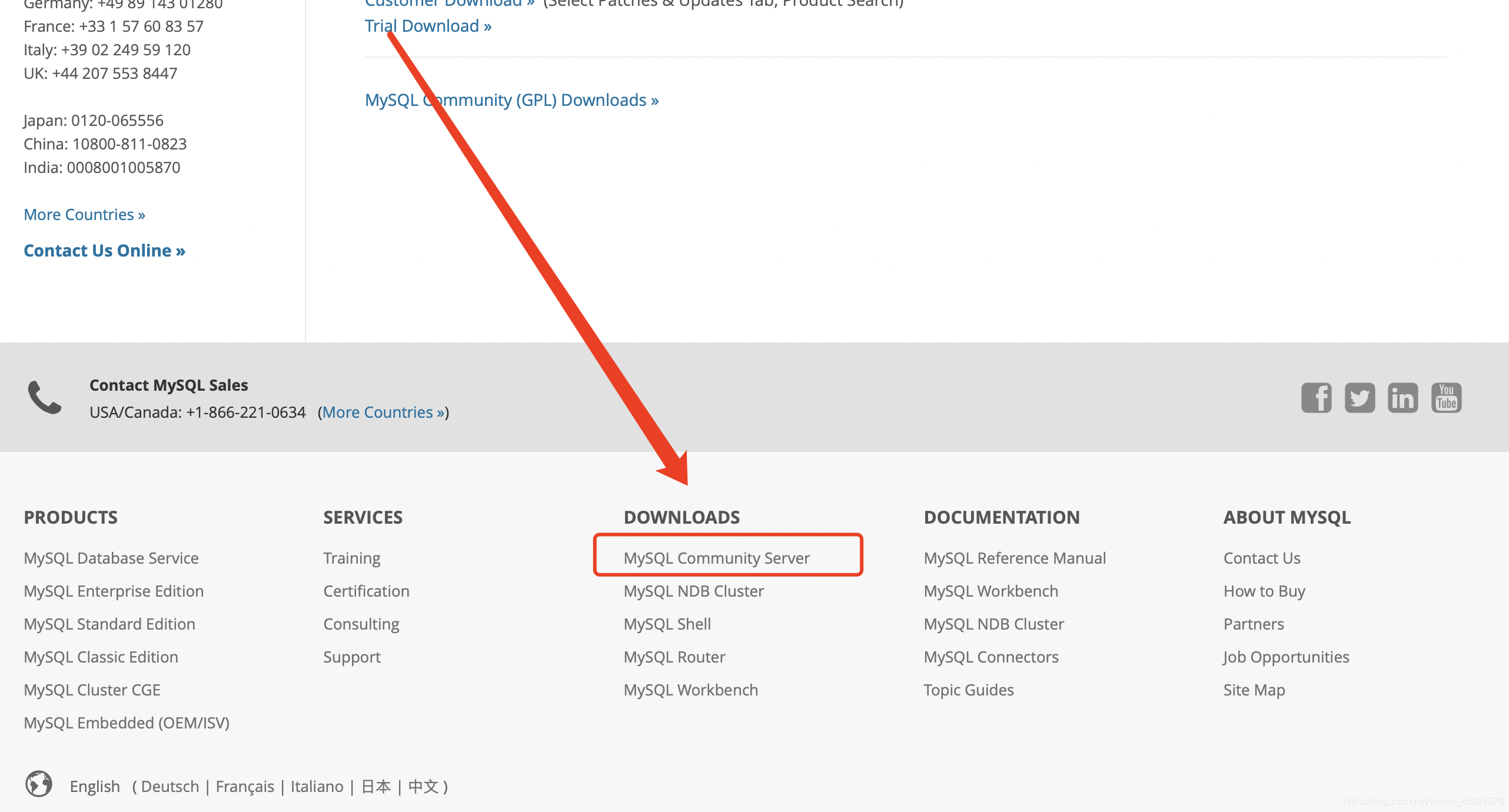
Task: Open MySQL Router download link
Action: tap(674, 657)
